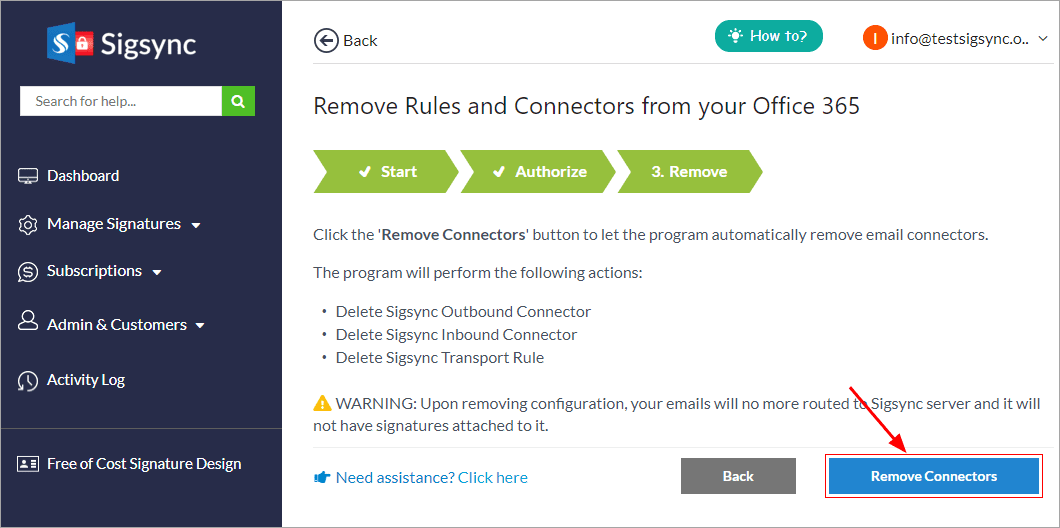Open the Need assistance link
This screenshot has height=528, width=1060.
point(431,477)
